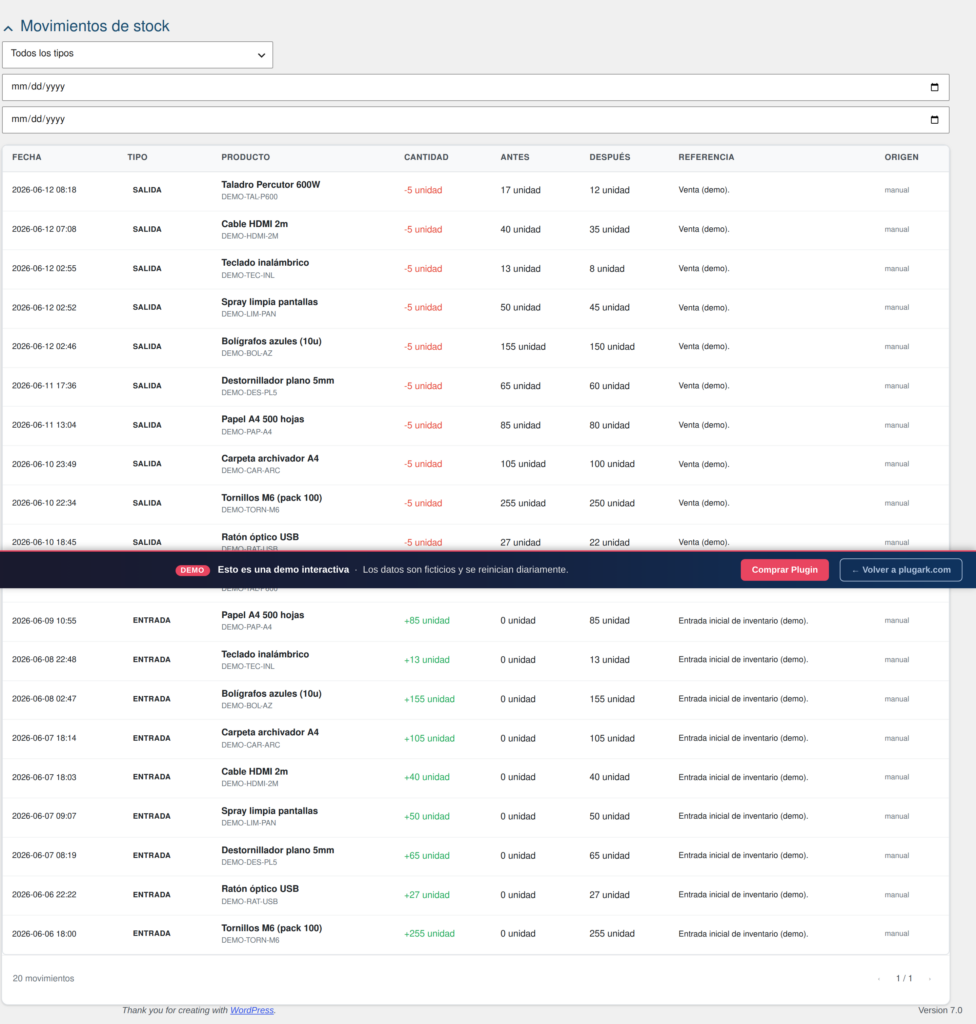976x1024 pixels.
Task: Click Volver a plugark.com button
Action: pos(900,569)
